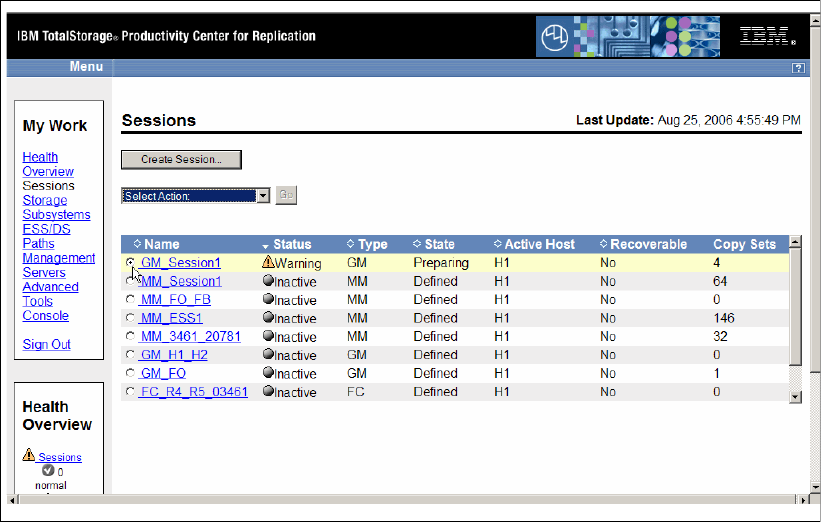Click the Inactive status icon for FC_R4_R5_03461

click(x=268, y=391)
